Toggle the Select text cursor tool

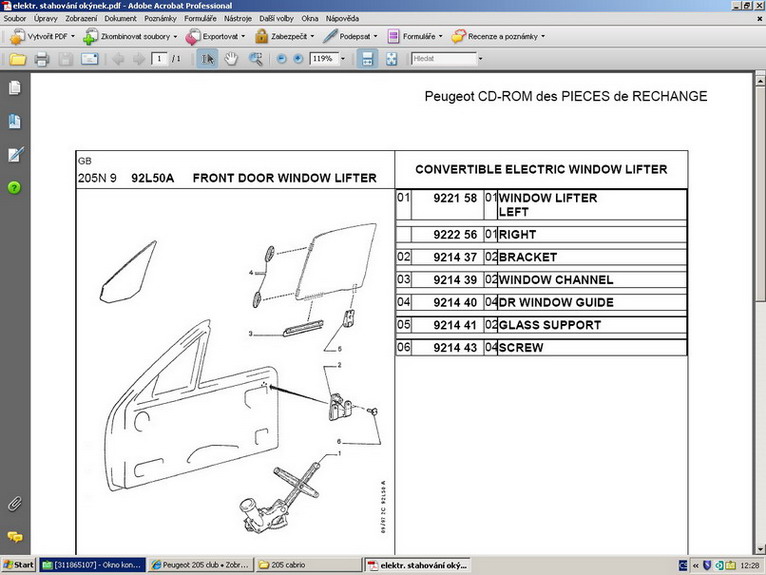tap(207, 59)
